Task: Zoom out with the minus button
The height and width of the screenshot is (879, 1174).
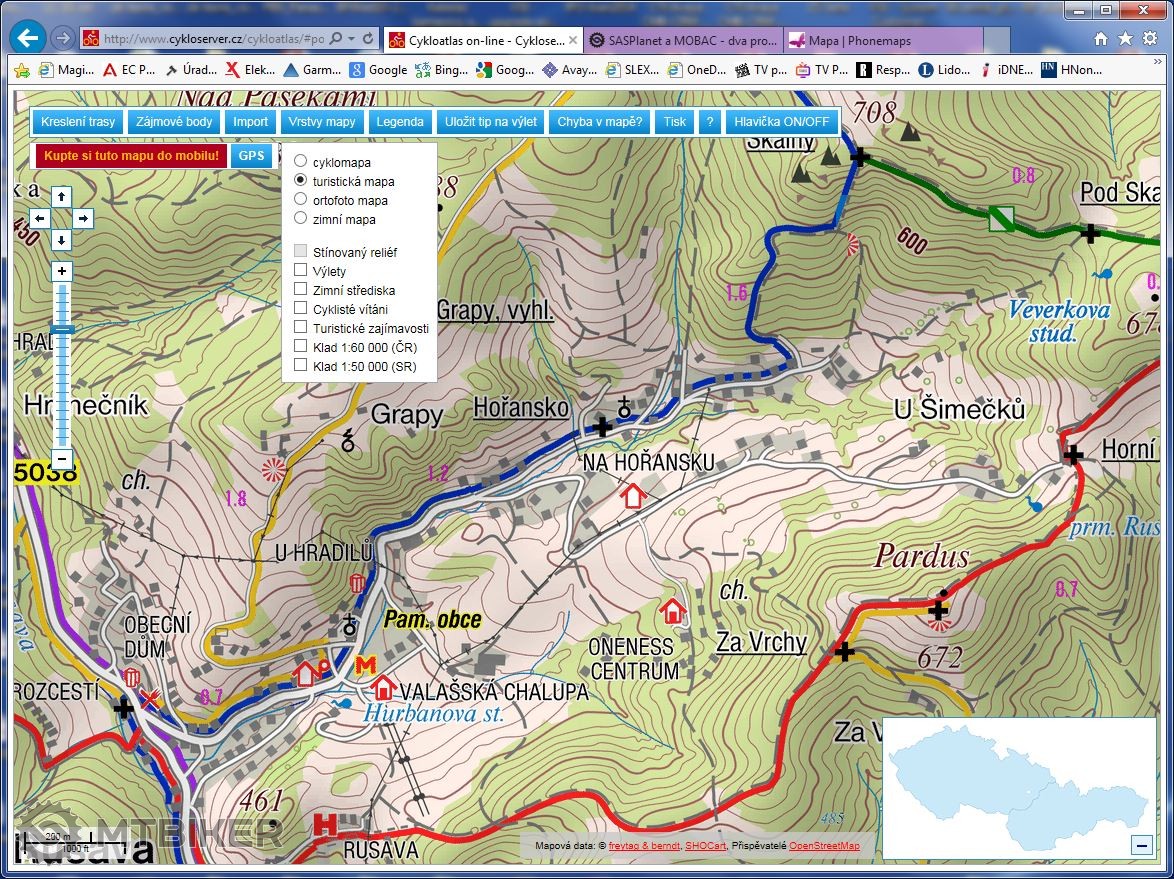Action: [62, 459]
